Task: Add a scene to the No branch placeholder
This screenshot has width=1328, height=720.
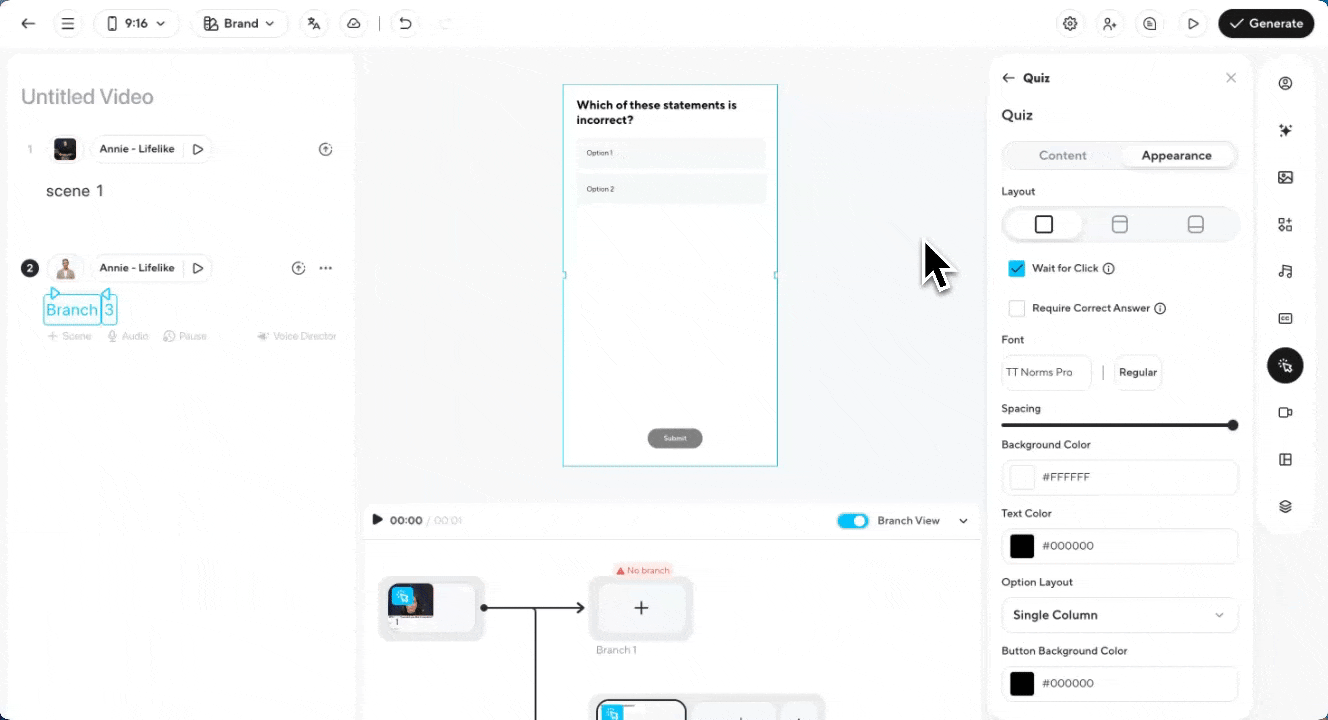Action: pos(641,607)
